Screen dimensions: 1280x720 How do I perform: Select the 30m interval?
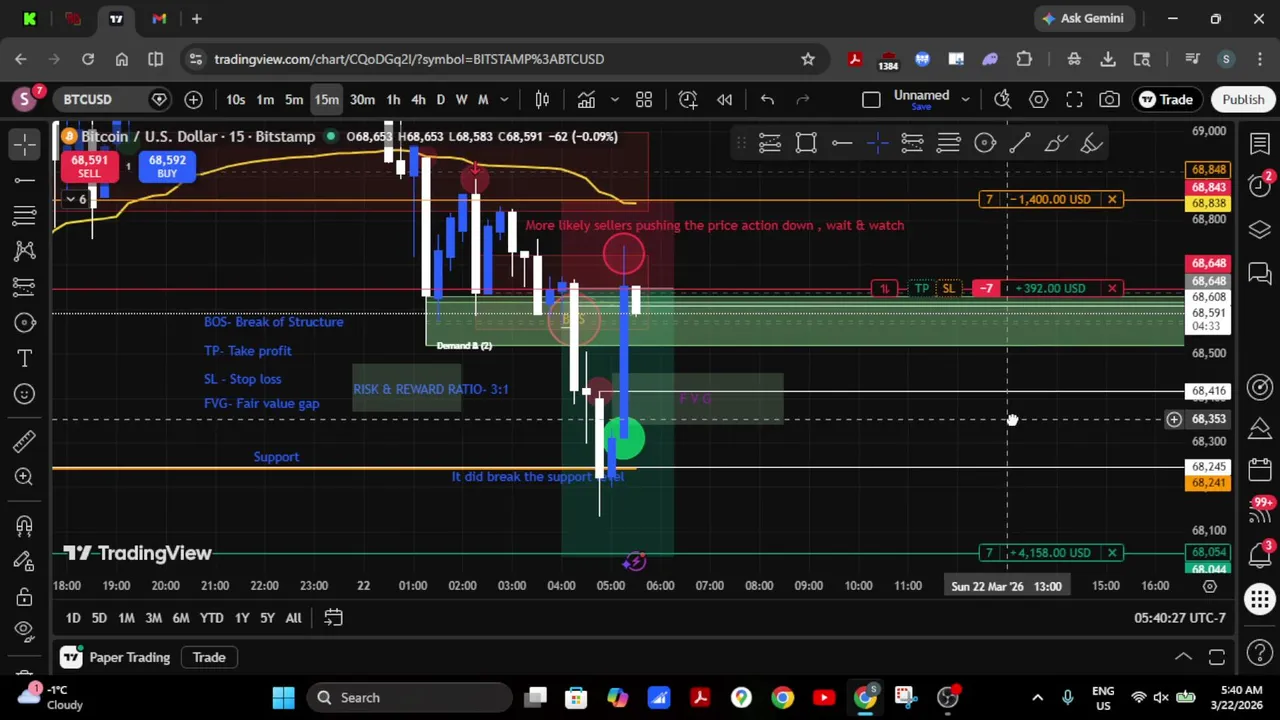tap(362, 99)
